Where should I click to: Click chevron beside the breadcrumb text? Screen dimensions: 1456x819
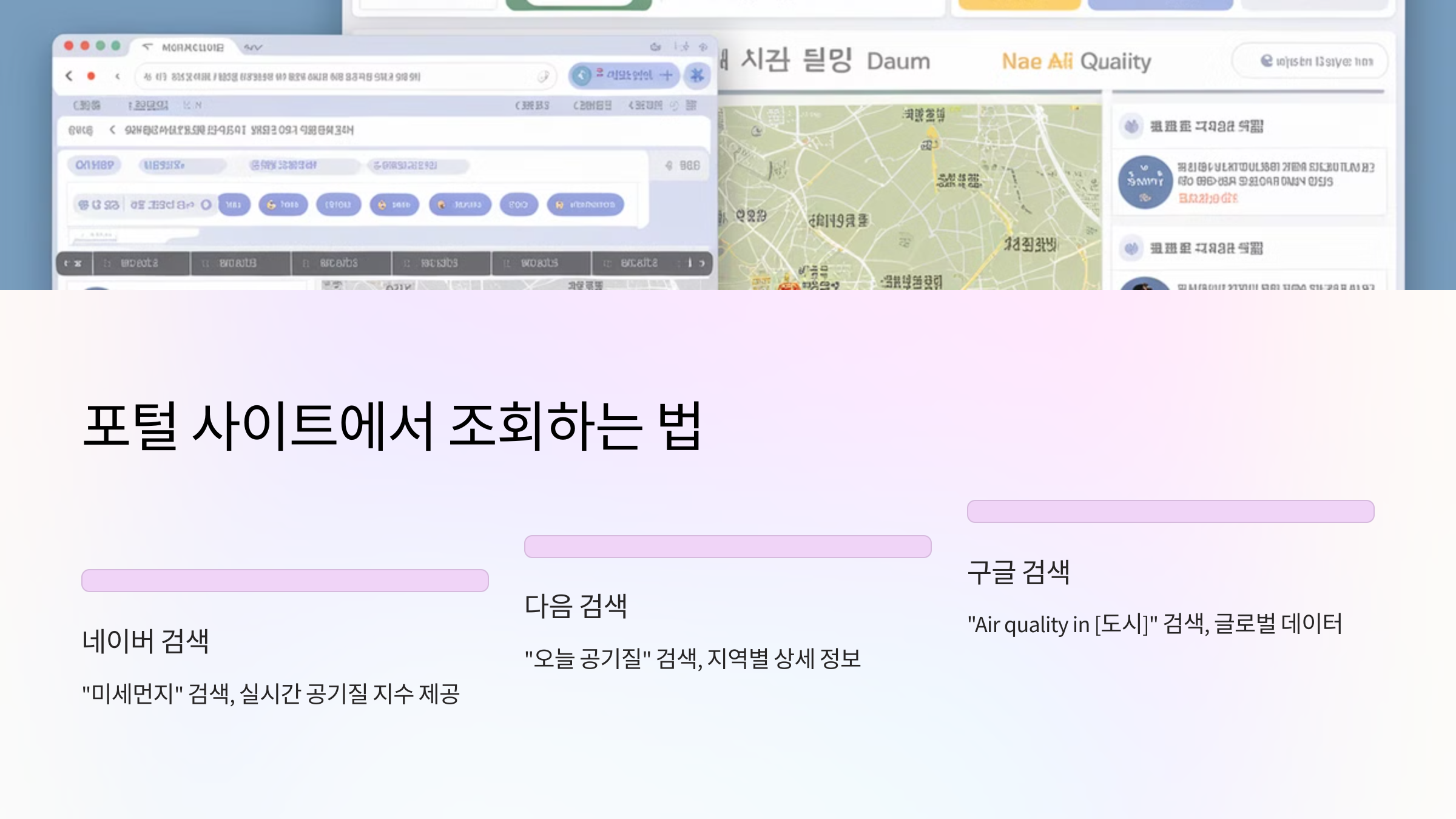[112, 130]
